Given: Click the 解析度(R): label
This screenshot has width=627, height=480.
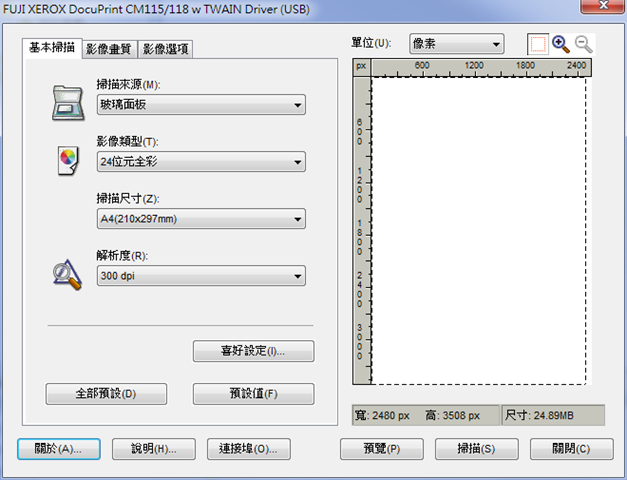Looking at the screenshot, I should (x=122, y=256).
